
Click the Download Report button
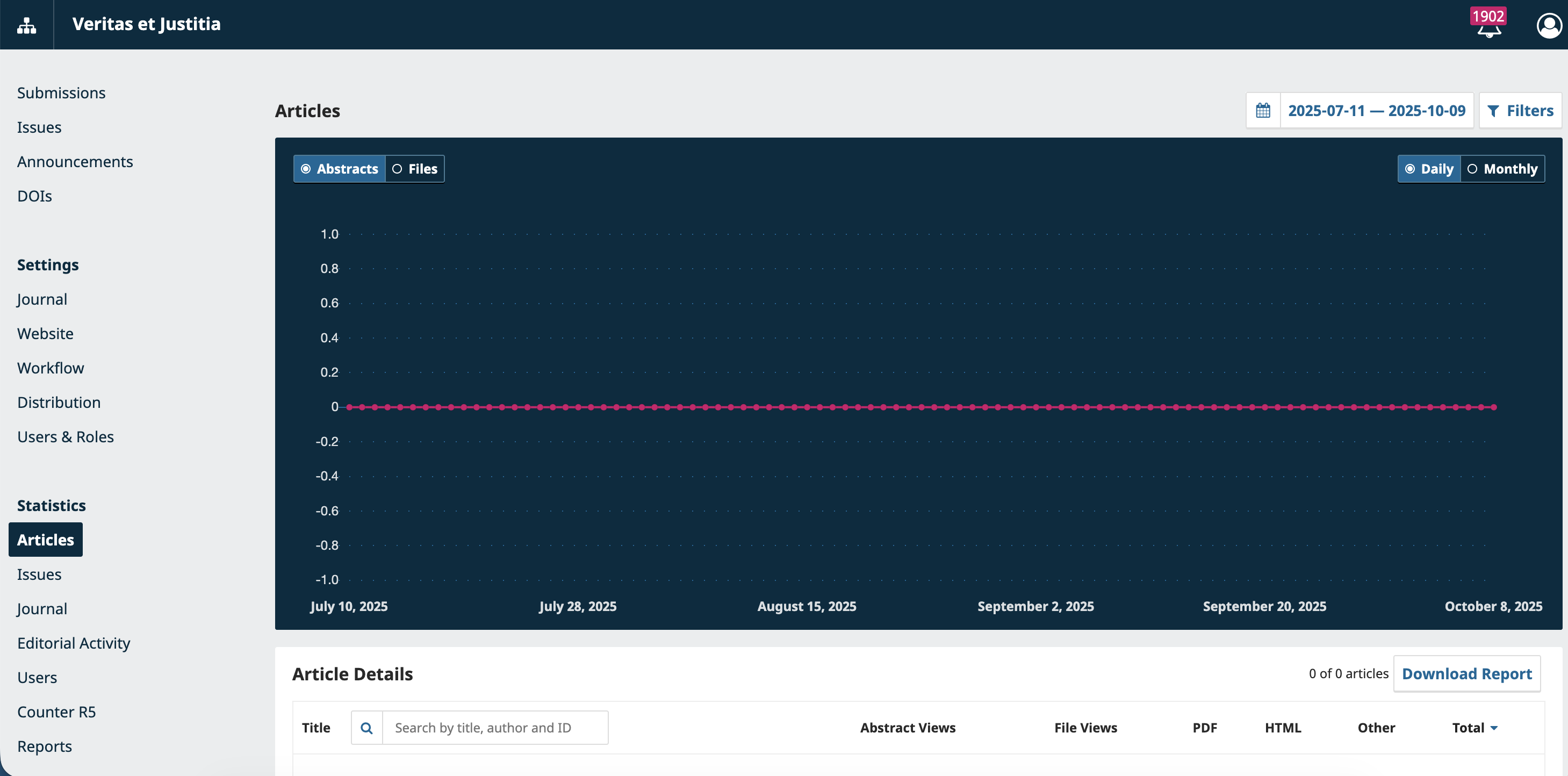(1466, 674)
